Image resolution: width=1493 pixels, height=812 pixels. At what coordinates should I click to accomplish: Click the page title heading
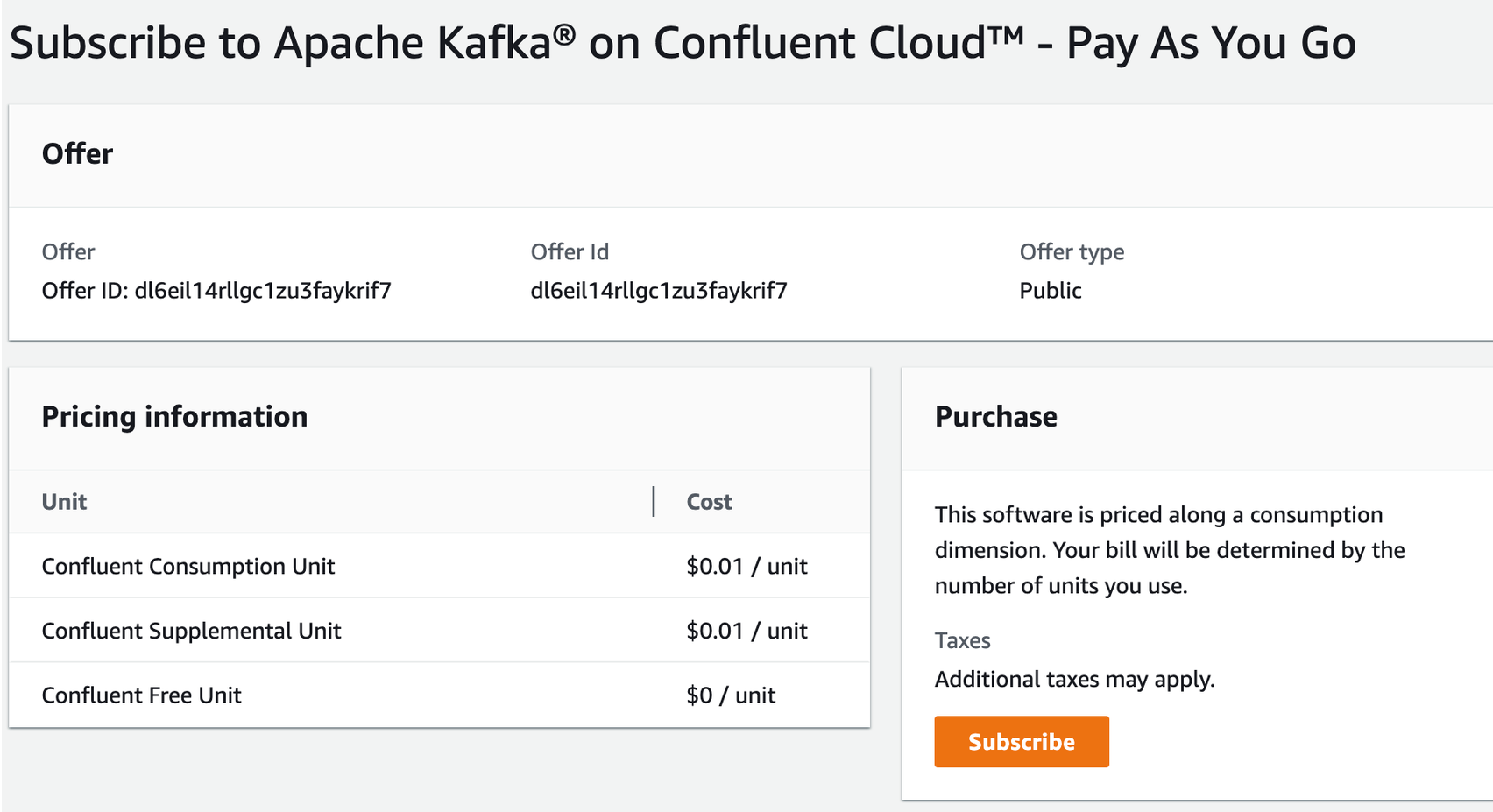coord(682,41)
